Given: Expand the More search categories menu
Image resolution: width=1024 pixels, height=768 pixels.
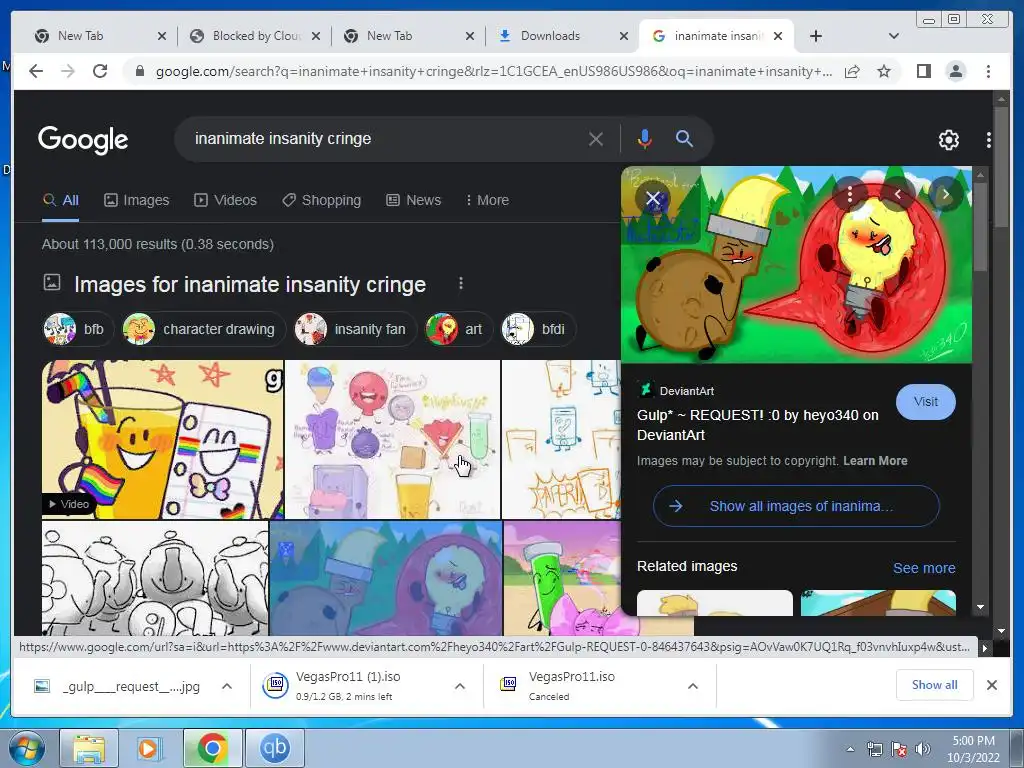Looking at the screenshot, I should (487, 200).
